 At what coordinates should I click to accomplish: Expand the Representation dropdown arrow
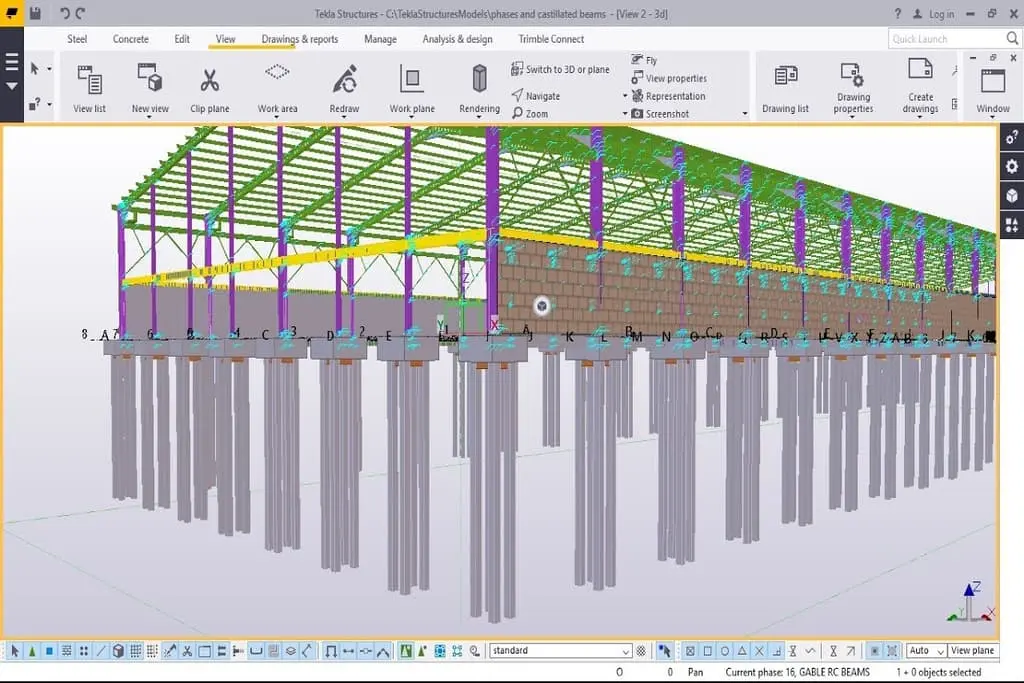[624, 96]
